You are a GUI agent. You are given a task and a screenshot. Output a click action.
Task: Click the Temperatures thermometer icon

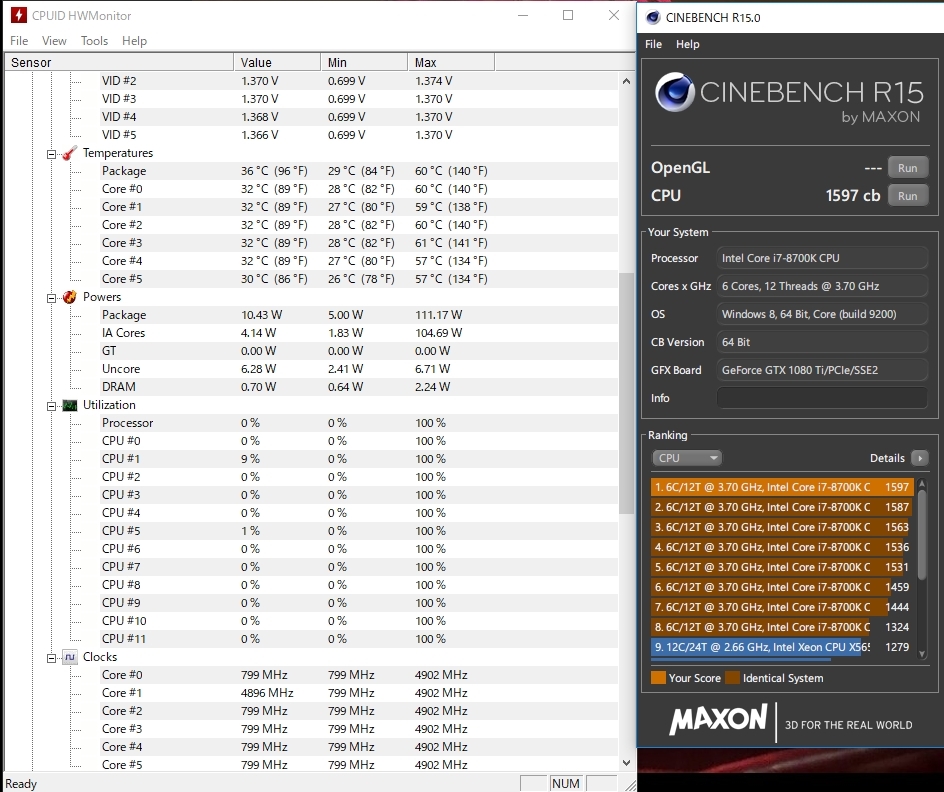pos(70,153)
